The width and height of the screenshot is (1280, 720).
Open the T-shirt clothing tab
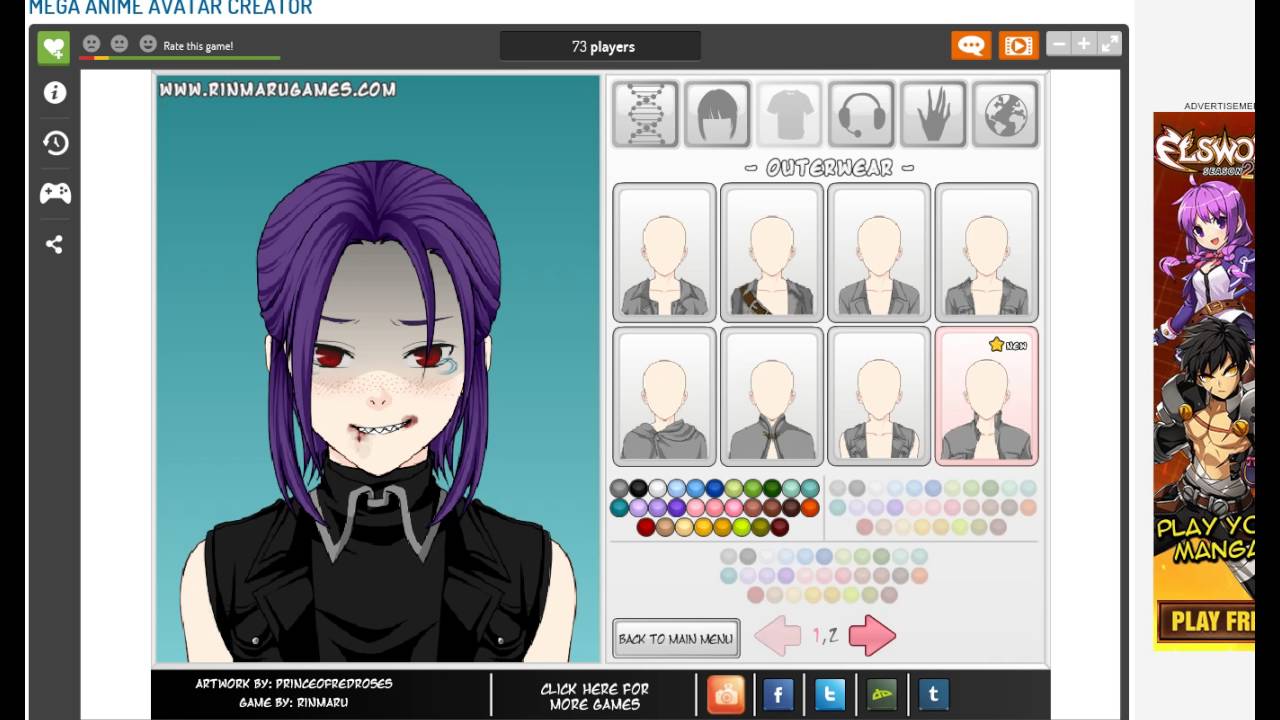point(789,114)
